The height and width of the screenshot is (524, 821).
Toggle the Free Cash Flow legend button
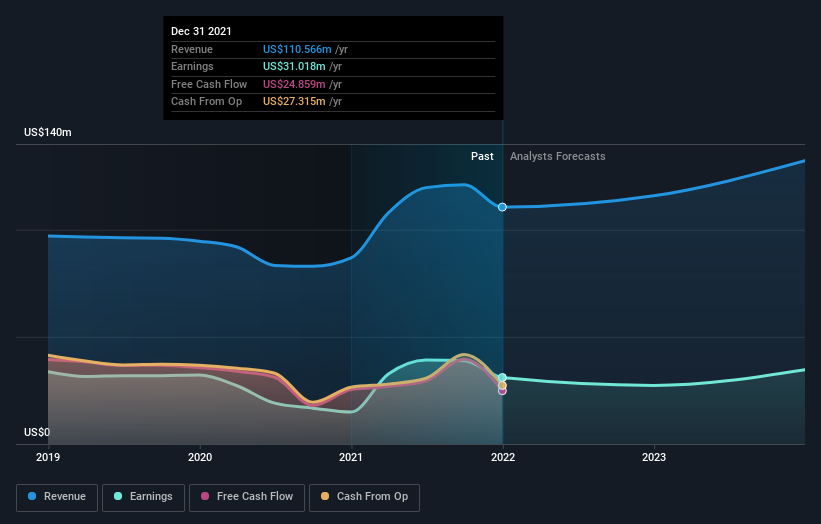pyautogui.click(x=247, y=497)
